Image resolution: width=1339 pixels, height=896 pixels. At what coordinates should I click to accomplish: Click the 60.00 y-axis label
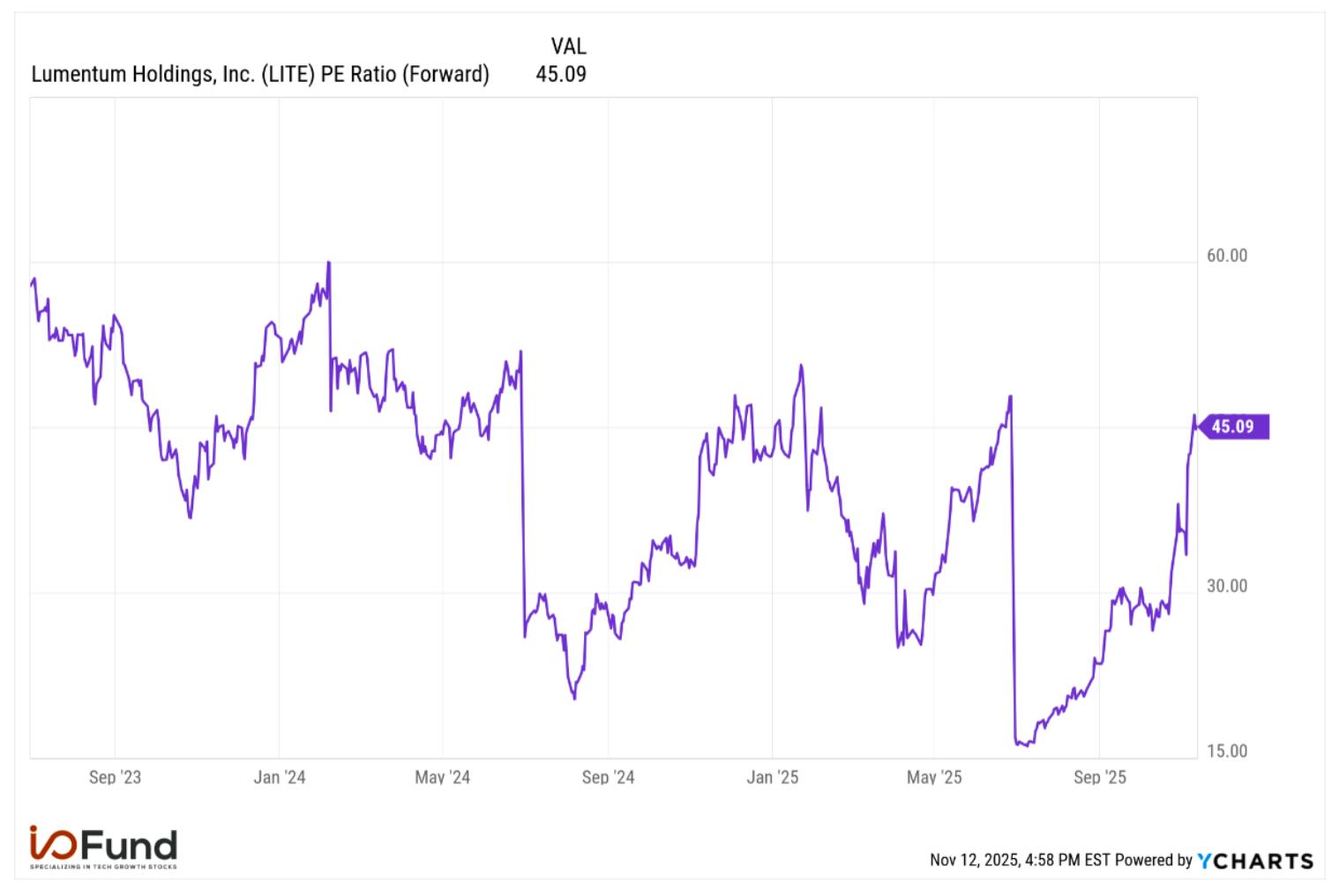1227,256
